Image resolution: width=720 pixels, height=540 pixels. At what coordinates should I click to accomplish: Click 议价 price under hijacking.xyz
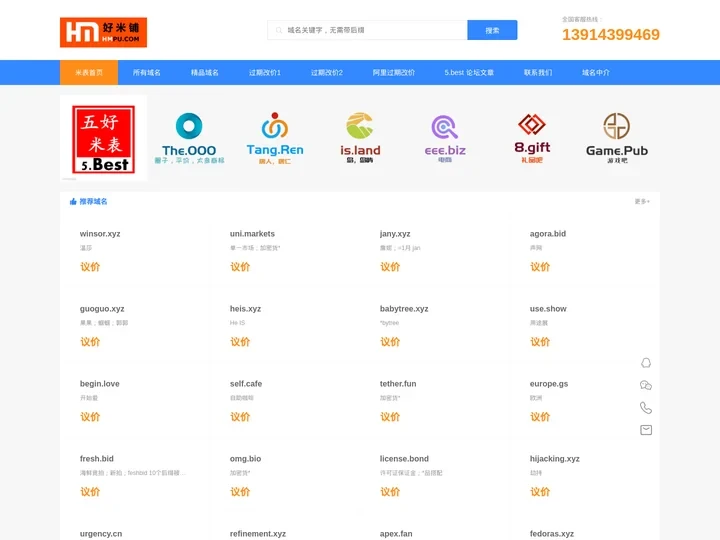(540, 492)
